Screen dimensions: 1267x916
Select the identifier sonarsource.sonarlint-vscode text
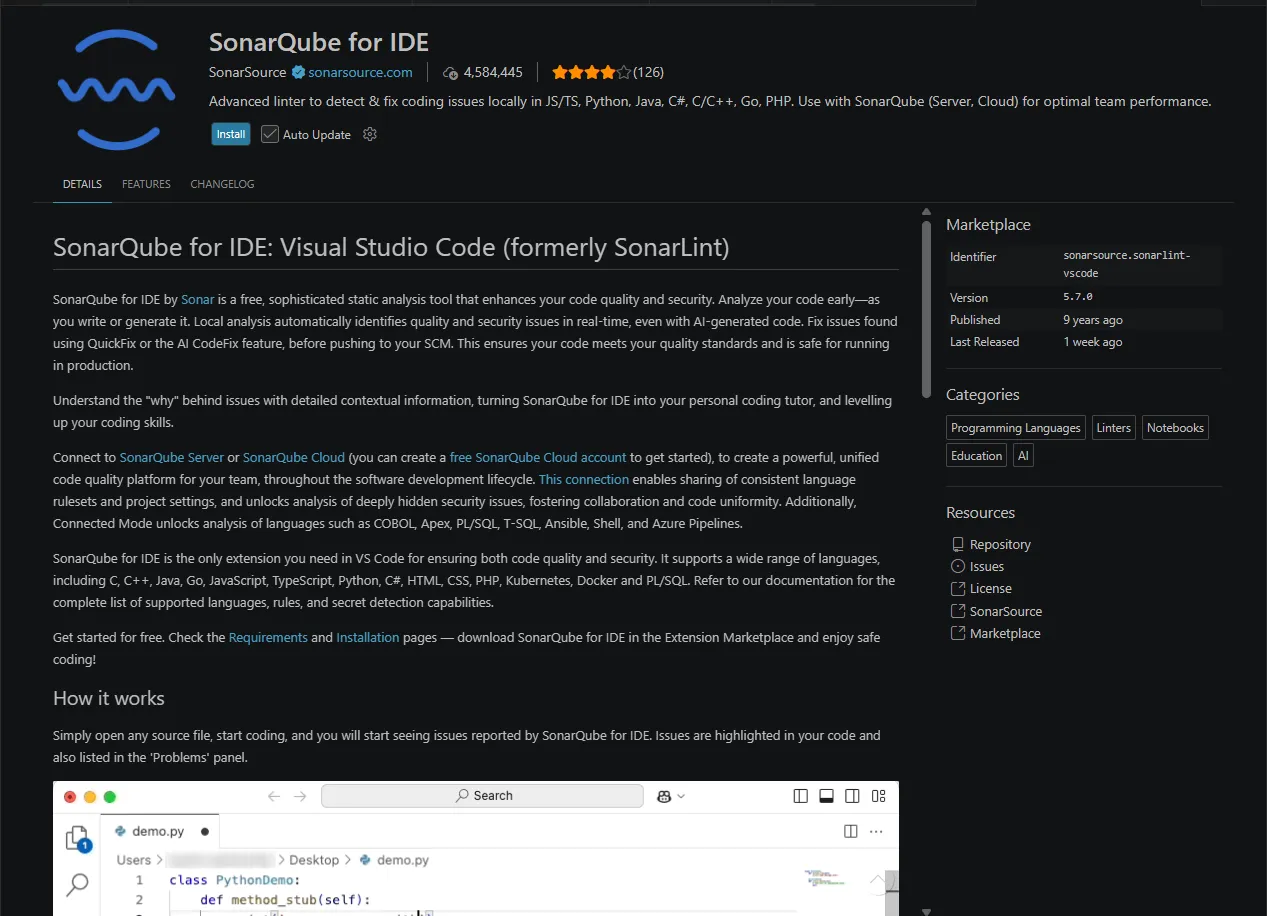click(x=1127, y=264)
